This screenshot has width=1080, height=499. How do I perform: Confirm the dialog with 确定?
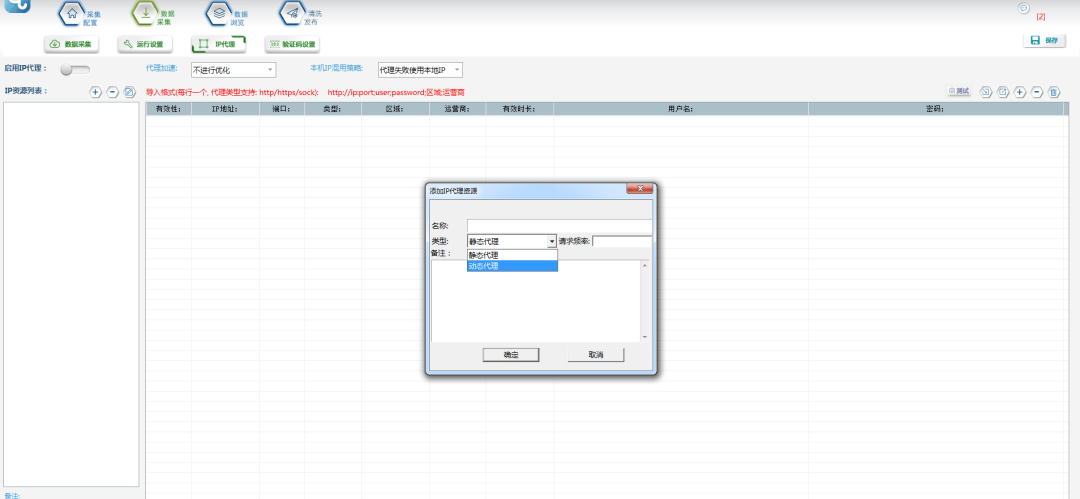[x=510, y=354]
